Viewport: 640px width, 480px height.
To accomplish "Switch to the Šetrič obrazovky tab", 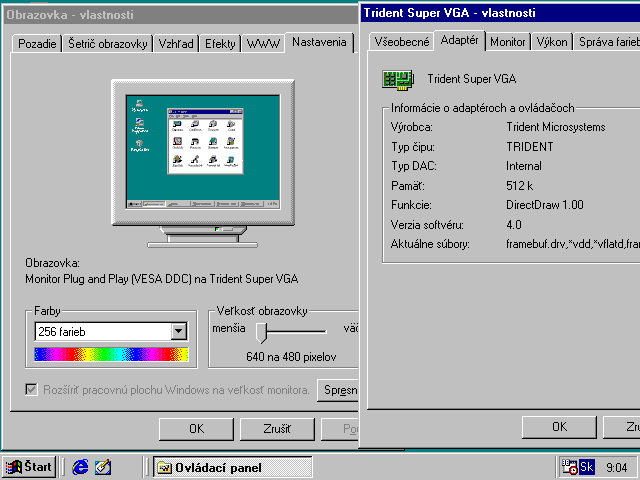I will point(107,44).
